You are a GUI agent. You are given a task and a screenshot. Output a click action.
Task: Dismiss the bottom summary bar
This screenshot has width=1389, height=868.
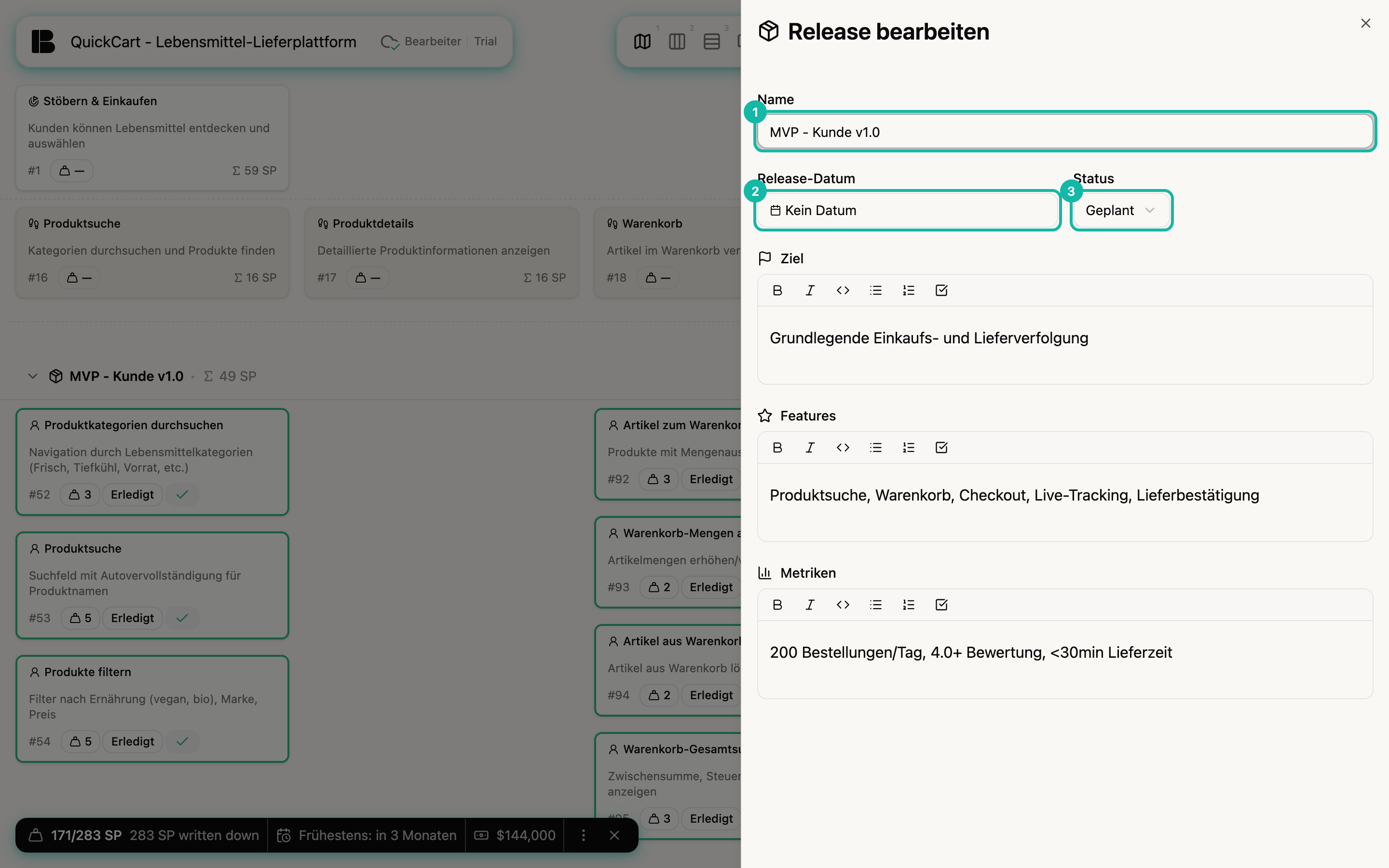pos(614,835)
